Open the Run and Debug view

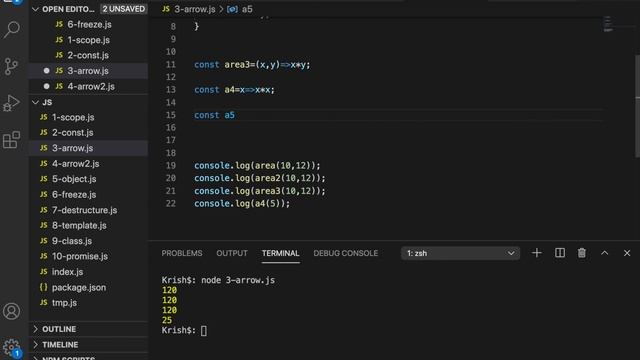11,103
